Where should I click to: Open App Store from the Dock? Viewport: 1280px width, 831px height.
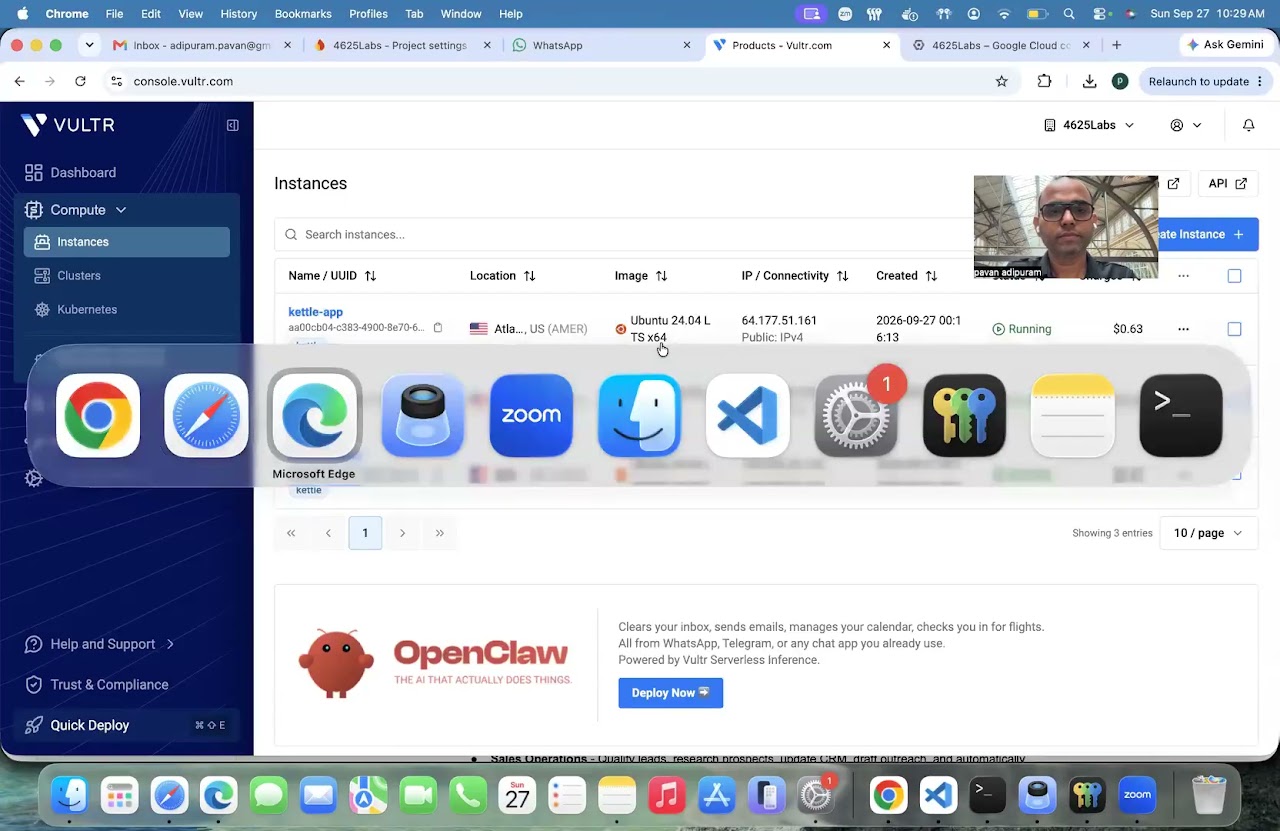(716, 795)
